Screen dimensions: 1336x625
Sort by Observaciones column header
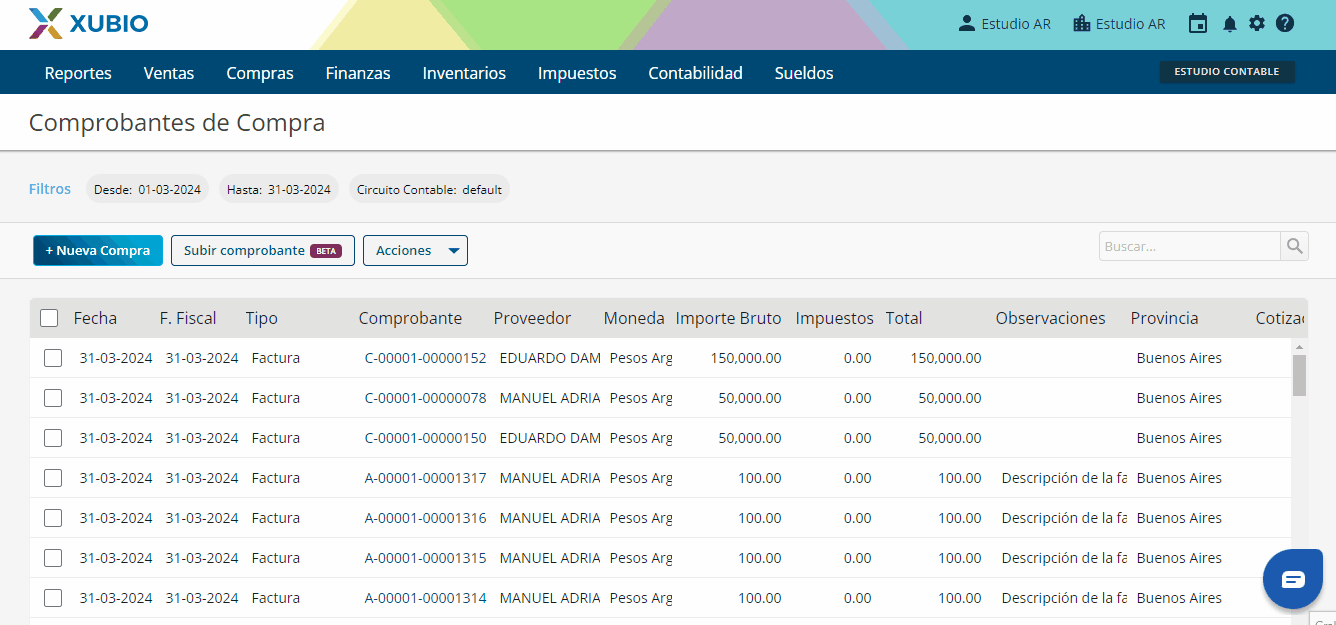click(1051, 318)
